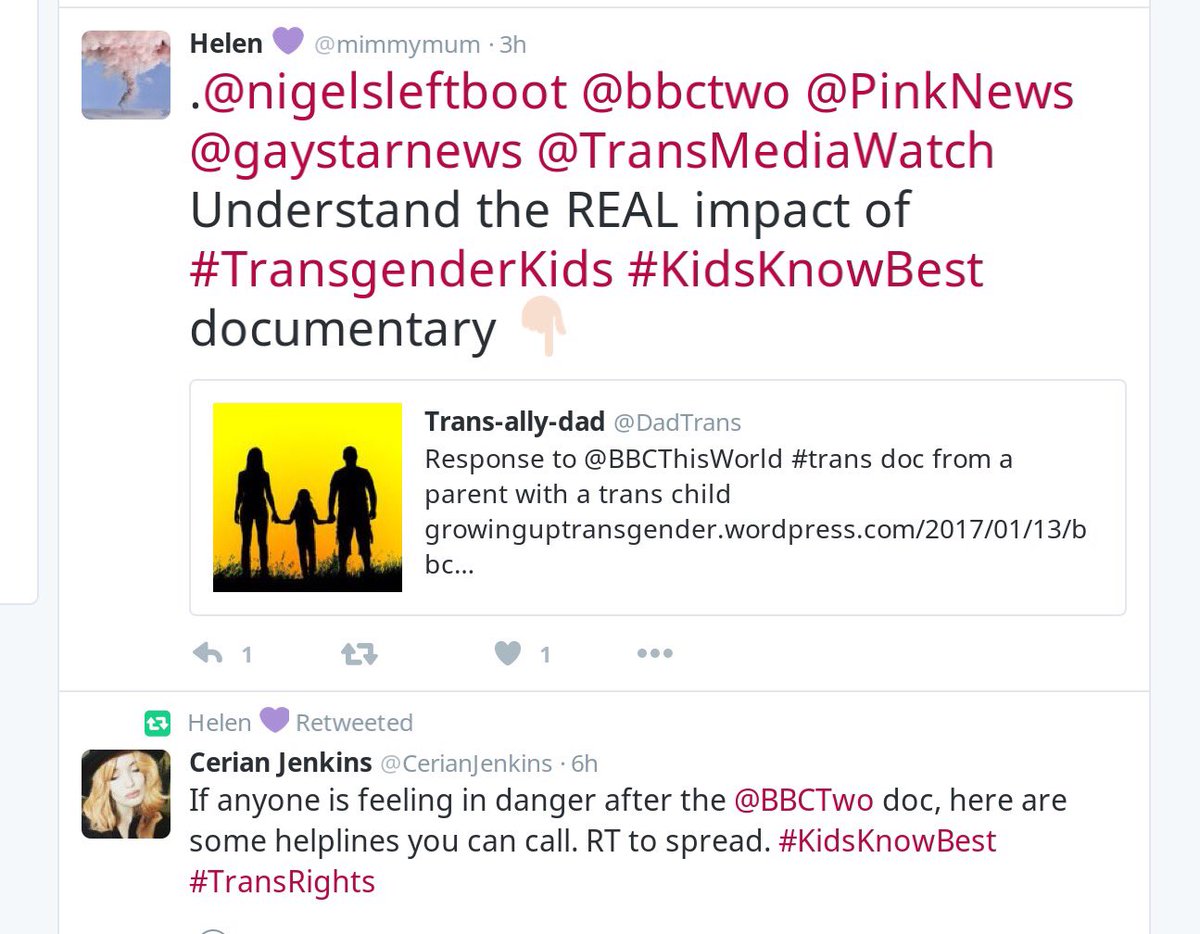
Task: Click the @BBCTwo mention in Cerian's tweet
Action: [x=804, y=800]
